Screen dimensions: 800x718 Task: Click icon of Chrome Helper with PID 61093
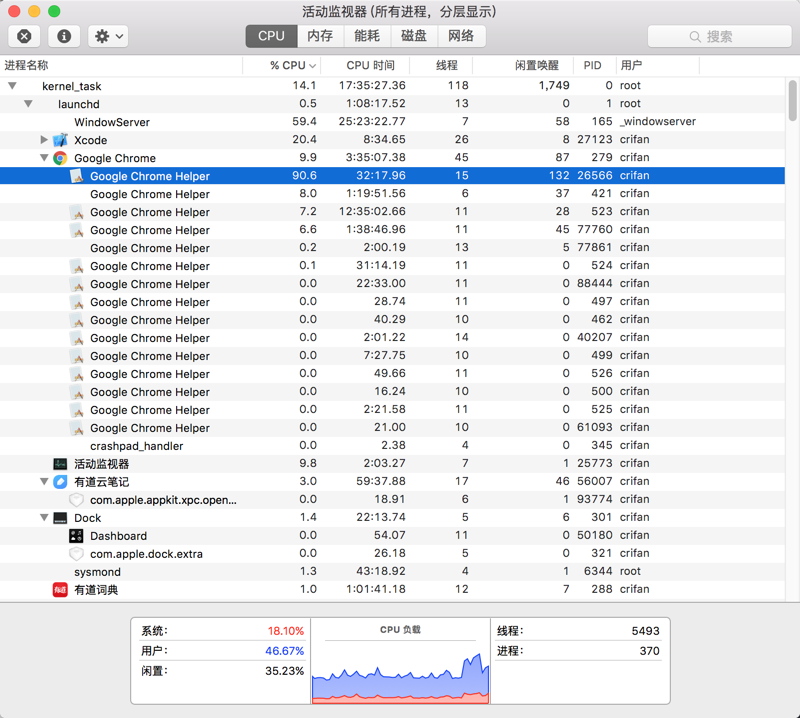(x=77, y=428)
